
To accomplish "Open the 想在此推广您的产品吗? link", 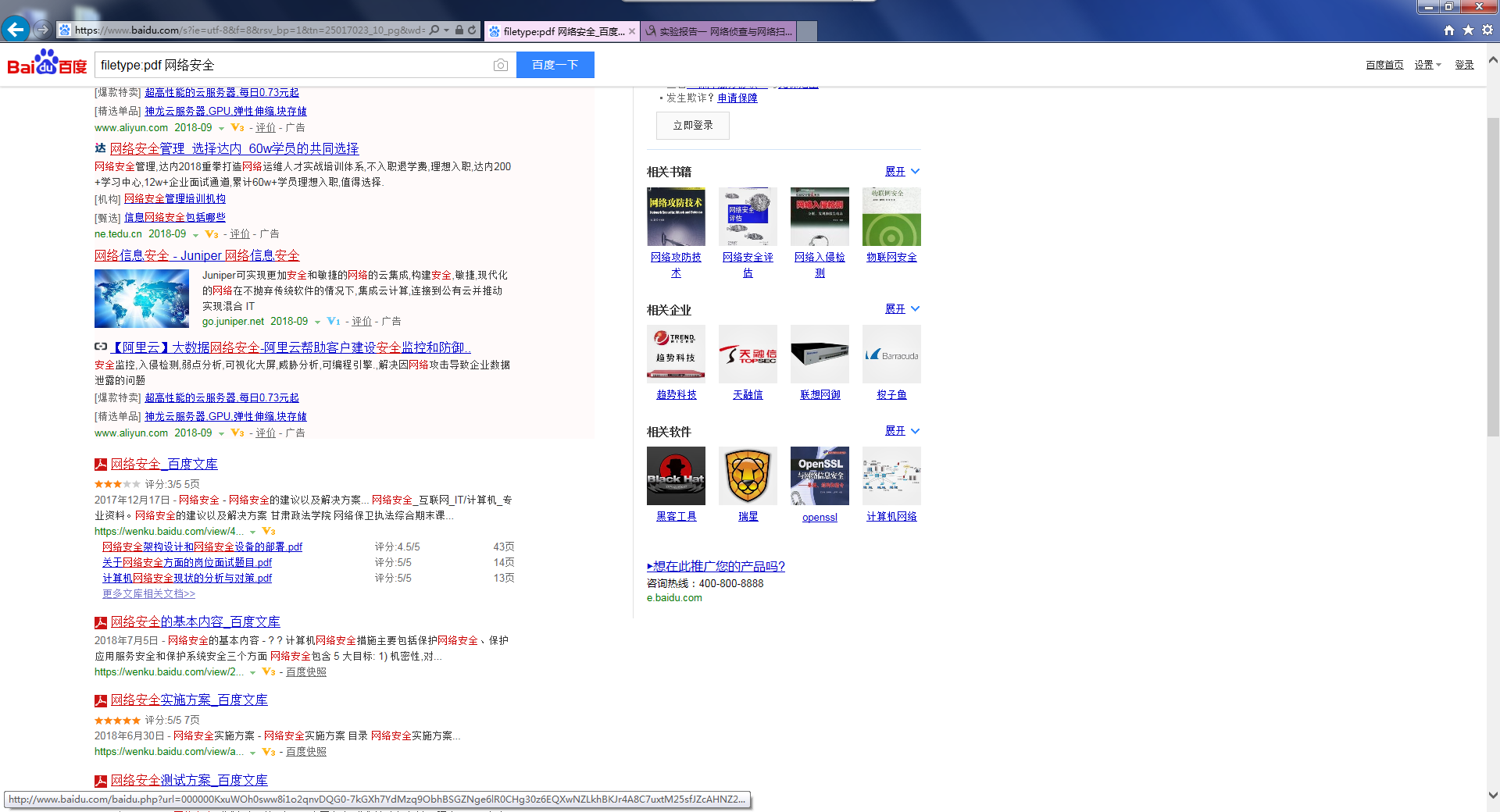I will point(716,567).
